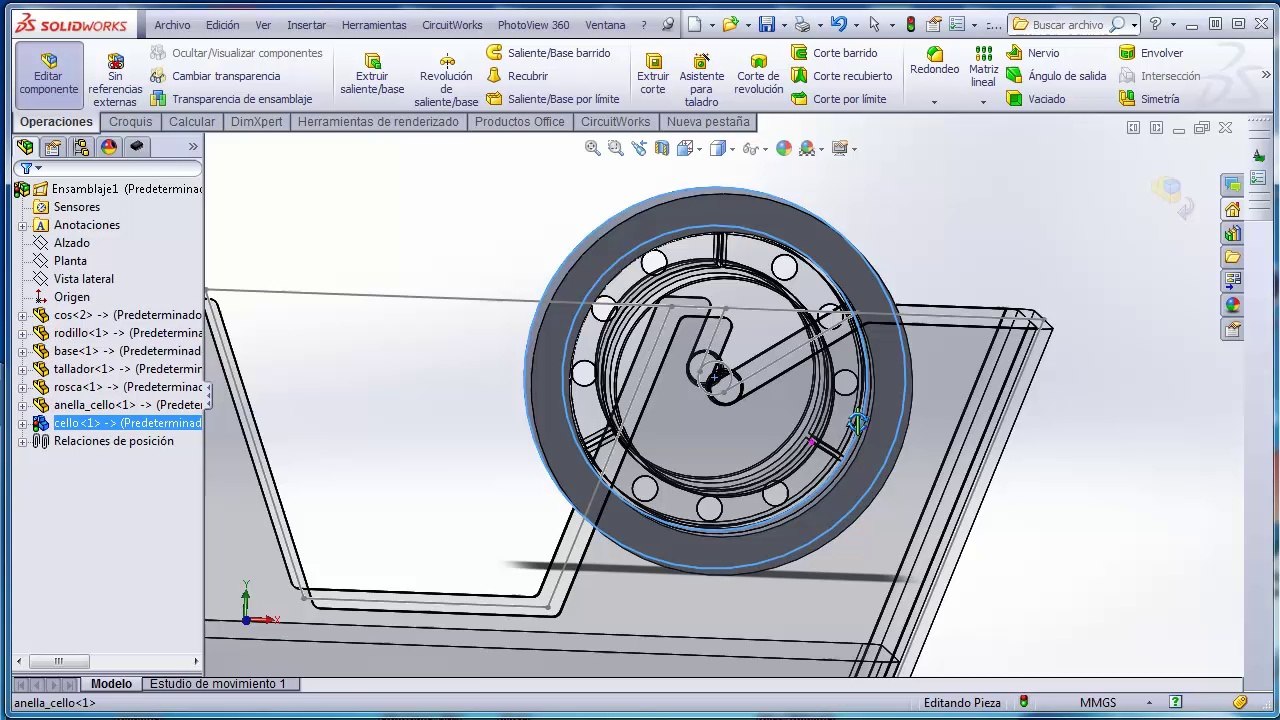Select Revolución de saliente/base tool

pyautogui.click(x=446, y=80)
